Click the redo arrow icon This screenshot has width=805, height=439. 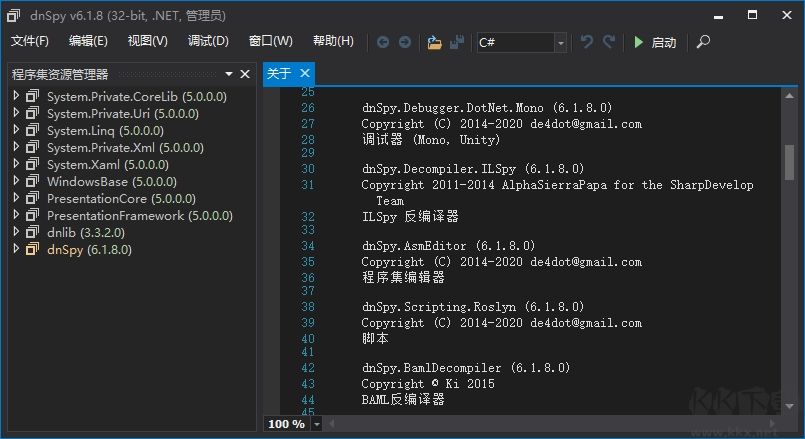click(x=609, y=42)
